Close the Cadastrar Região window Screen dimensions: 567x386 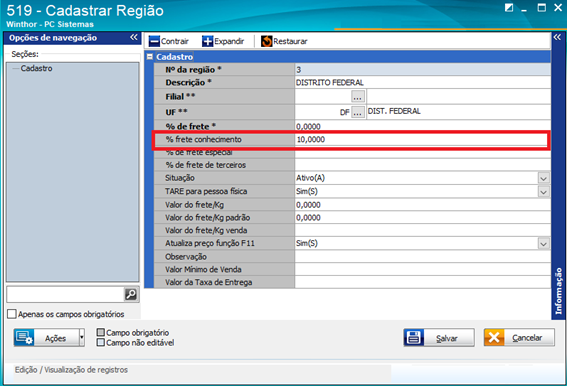point(558,8)
